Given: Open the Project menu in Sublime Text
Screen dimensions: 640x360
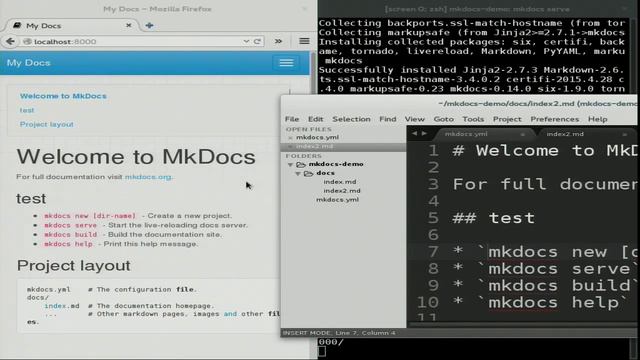Looking at the screenshot, I should (507, 119).
